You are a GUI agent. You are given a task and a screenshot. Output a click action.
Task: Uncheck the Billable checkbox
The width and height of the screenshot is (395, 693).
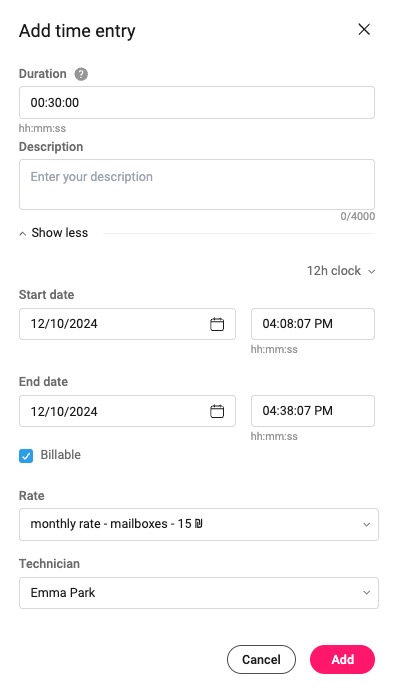(26, 456)
